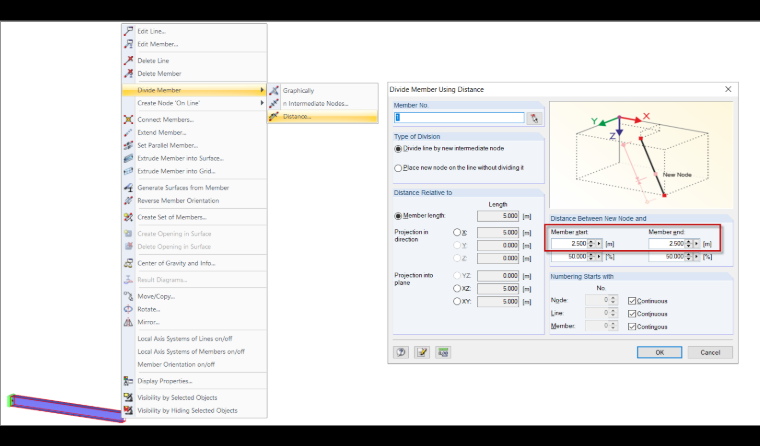Image resolution: width=760 pixels, height=446 pixels.
Task: Click Member start percent spinner arrows
Action: pos(591,256)
